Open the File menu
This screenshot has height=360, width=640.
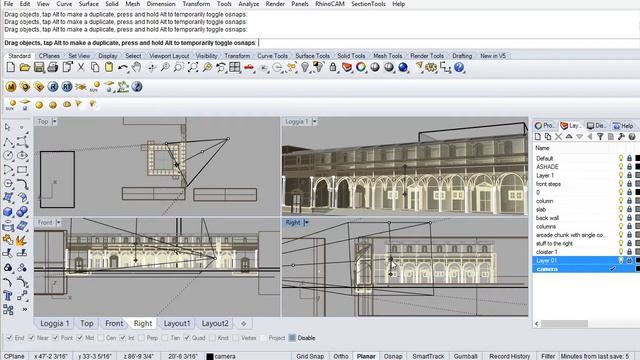[x=9, y=4]
